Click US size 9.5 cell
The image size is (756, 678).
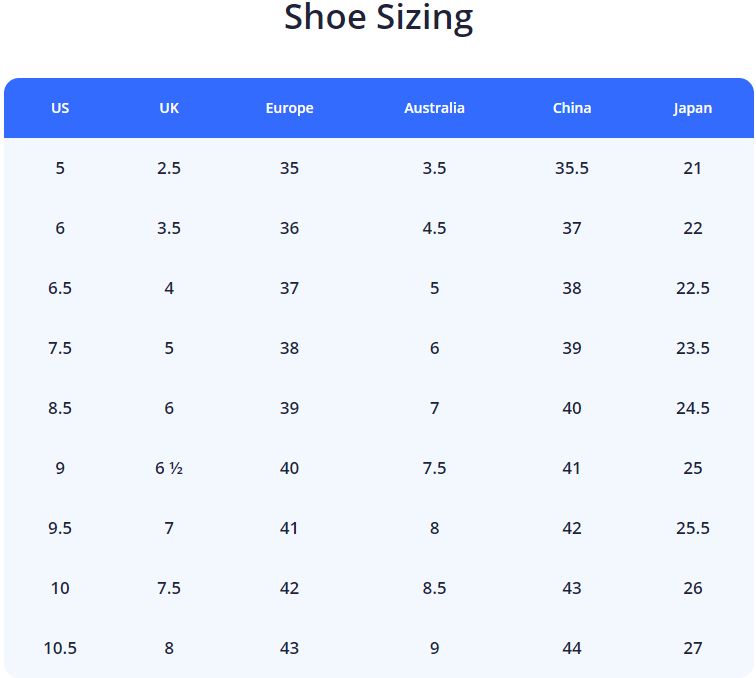pos(60,528)
